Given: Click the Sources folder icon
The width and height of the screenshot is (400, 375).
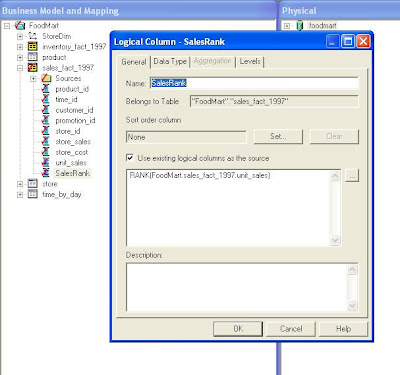Looking at the screenshot, I should (x=46, y=78).
